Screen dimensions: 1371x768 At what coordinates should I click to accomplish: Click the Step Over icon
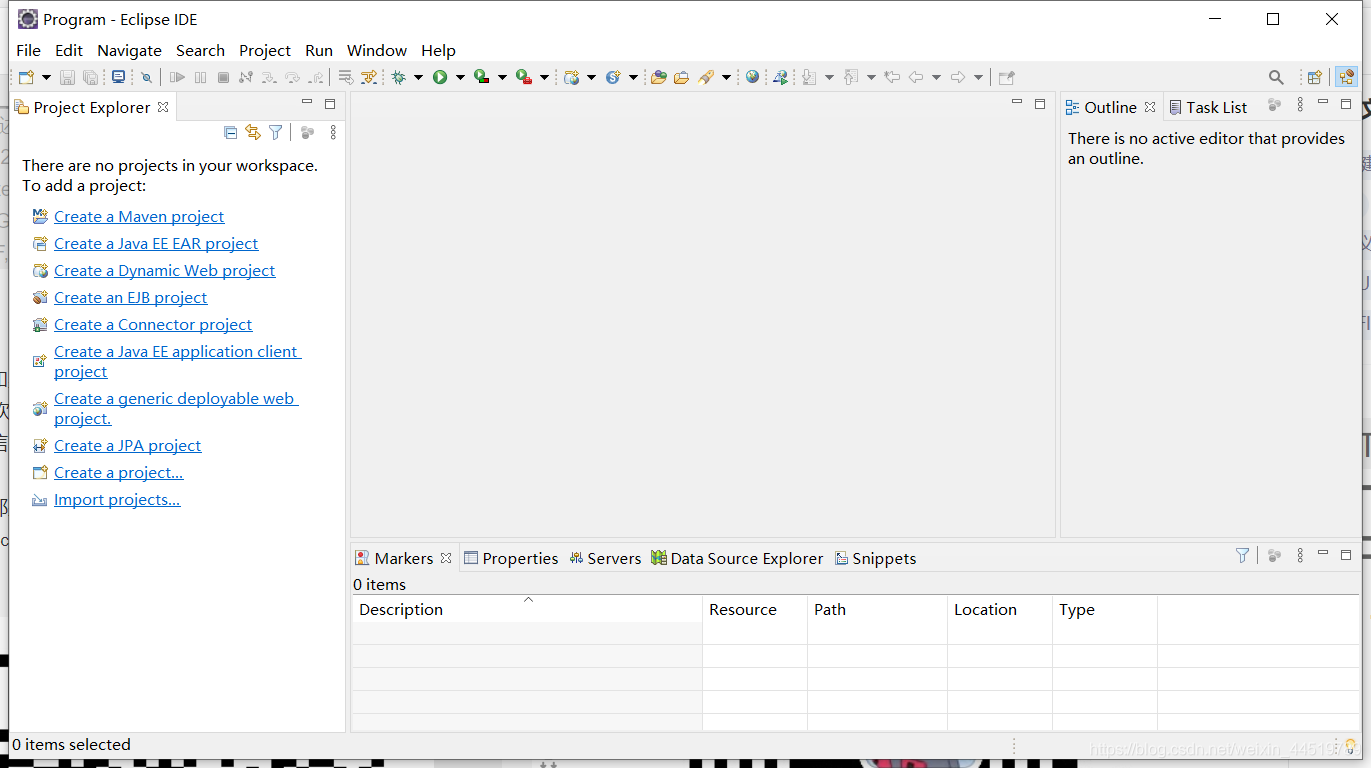pos(292,77)
